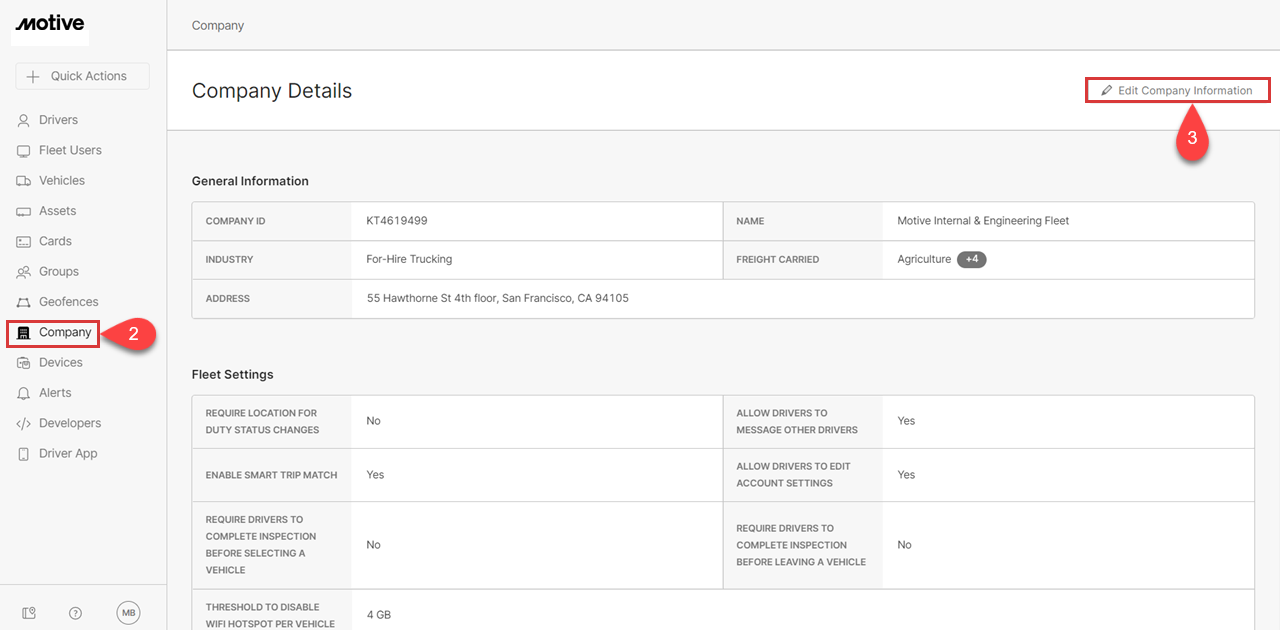Click the Driver App phone icon
The image size is (1280, 630).
(x=23, y=454)
